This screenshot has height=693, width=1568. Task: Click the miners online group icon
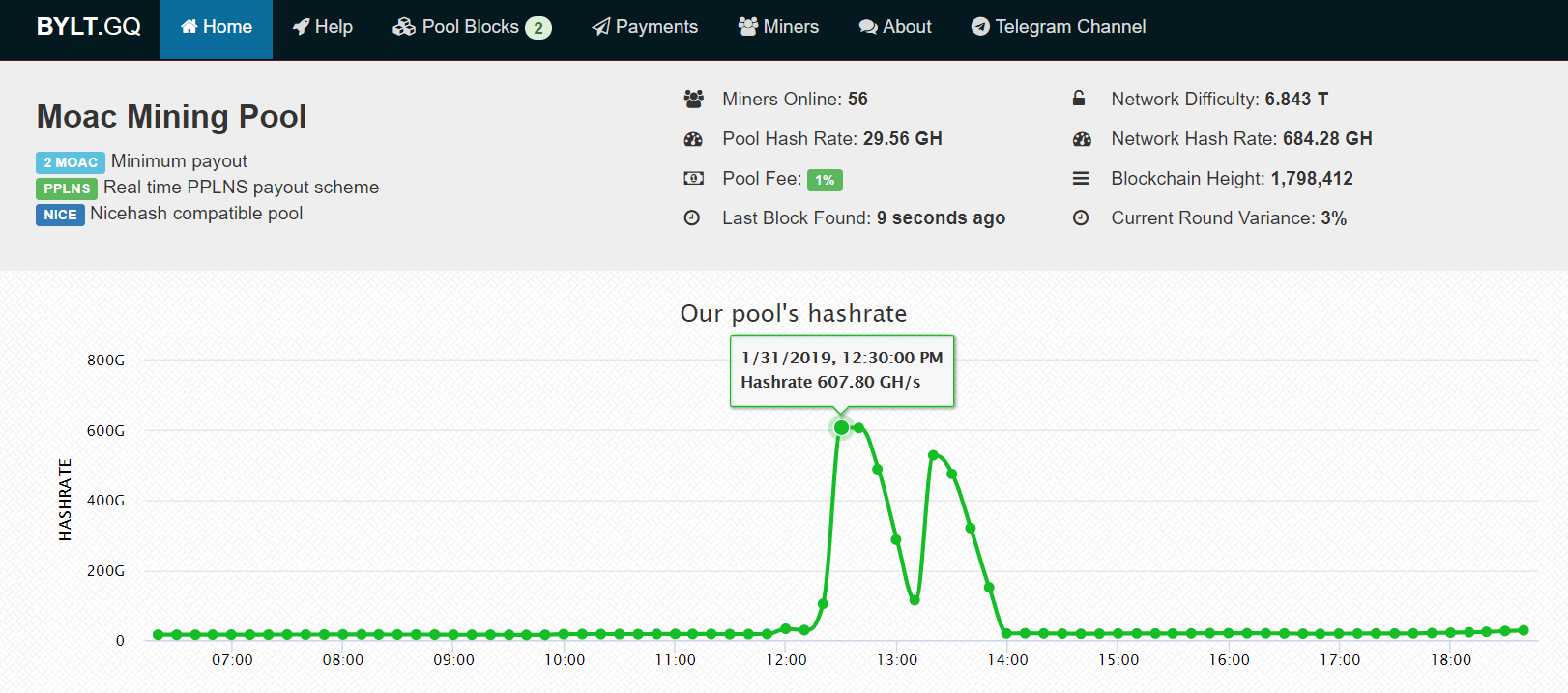(x=693, y=99)
